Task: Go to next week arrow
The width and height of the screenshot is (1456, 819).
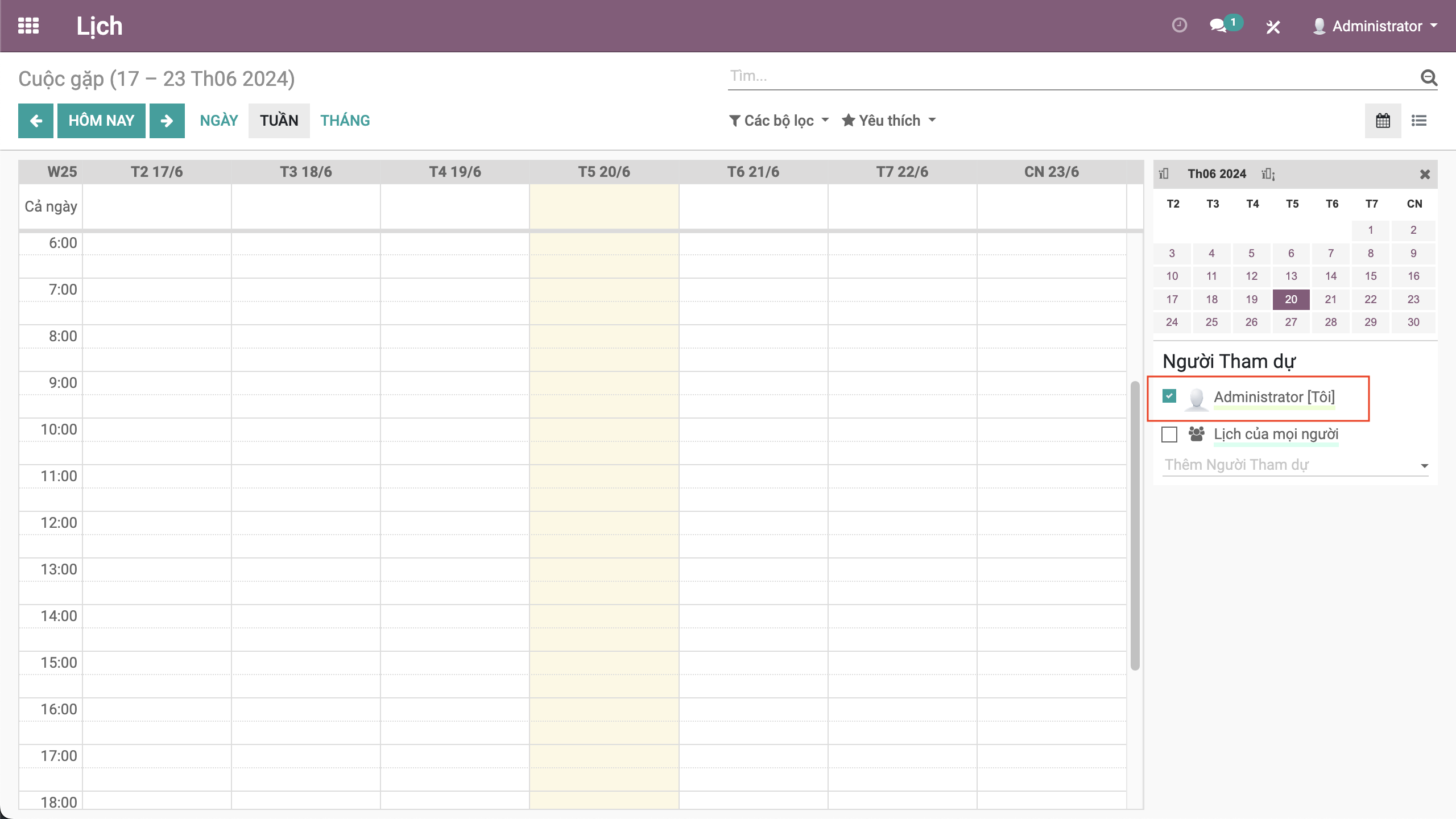Action: (x=167, y=121)
